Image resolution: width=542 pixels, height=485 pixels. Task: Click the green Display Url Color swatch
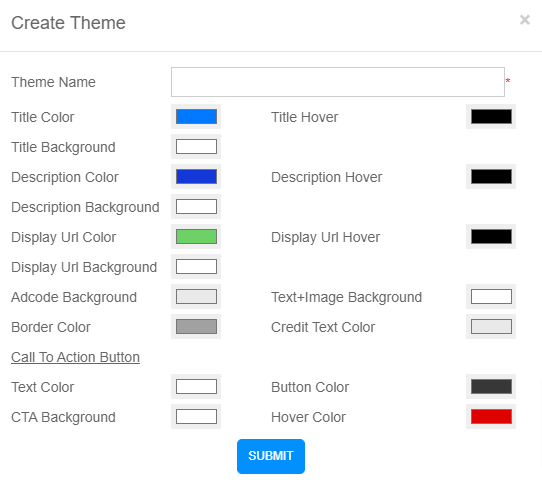tap(196, 237)
